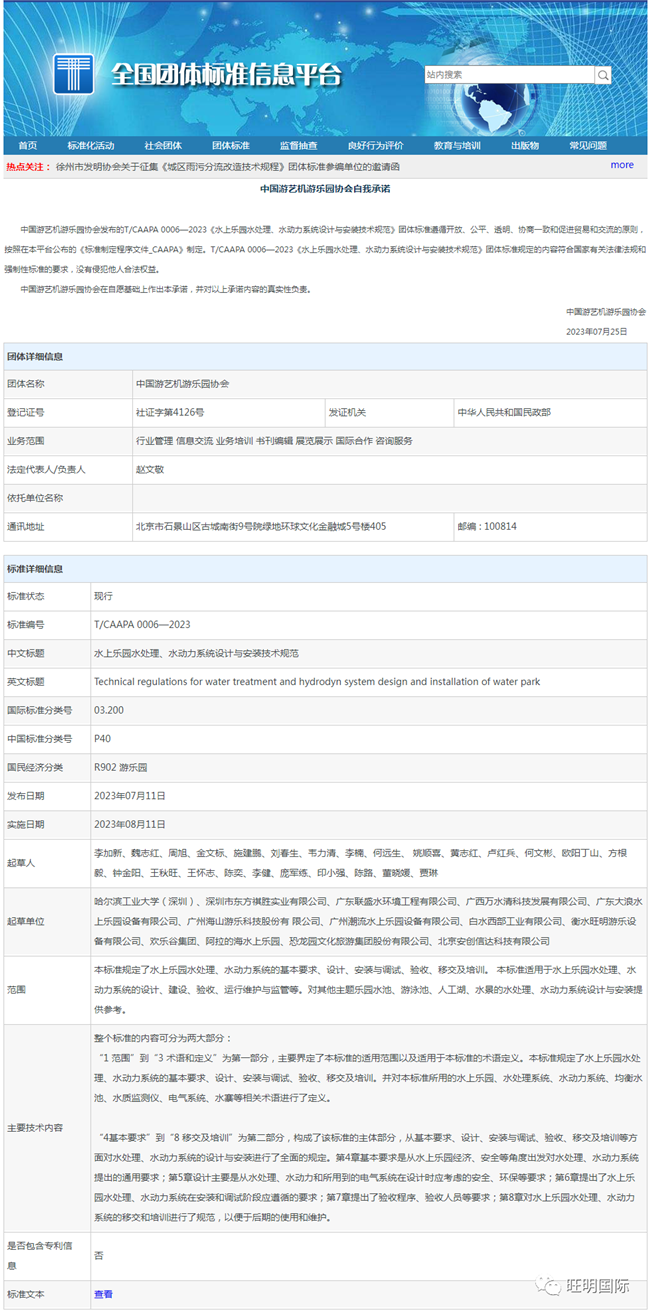Click 查看 link for 标准文本

[103, 1294]
